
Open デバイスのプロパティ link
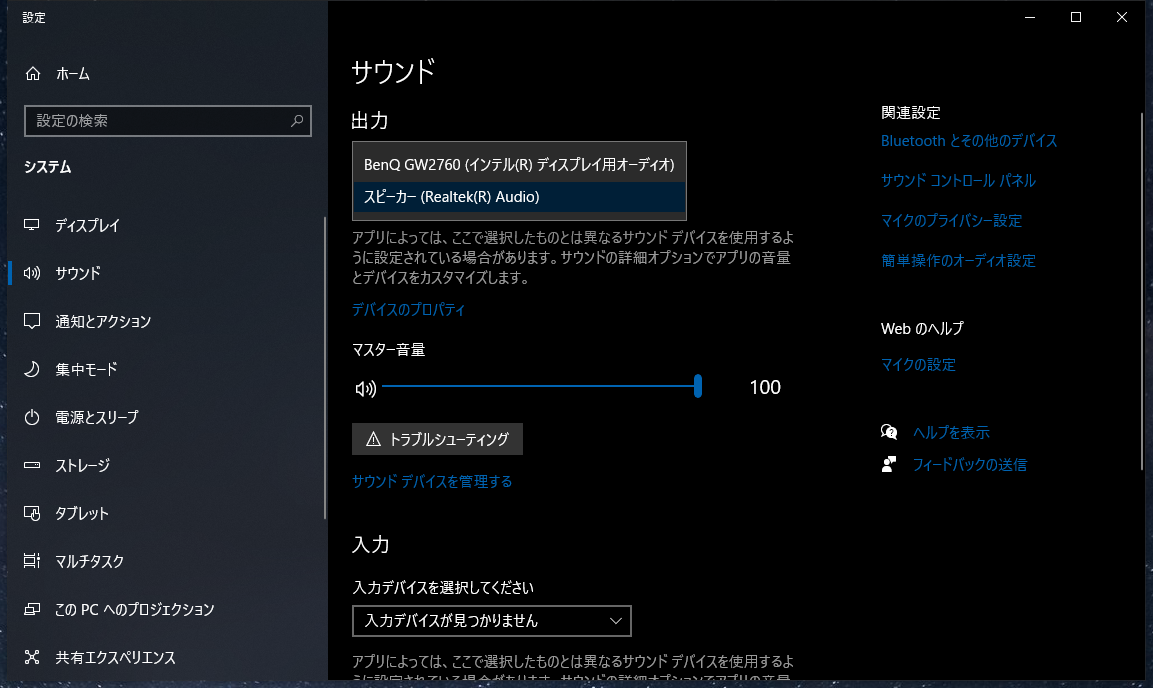408,310
